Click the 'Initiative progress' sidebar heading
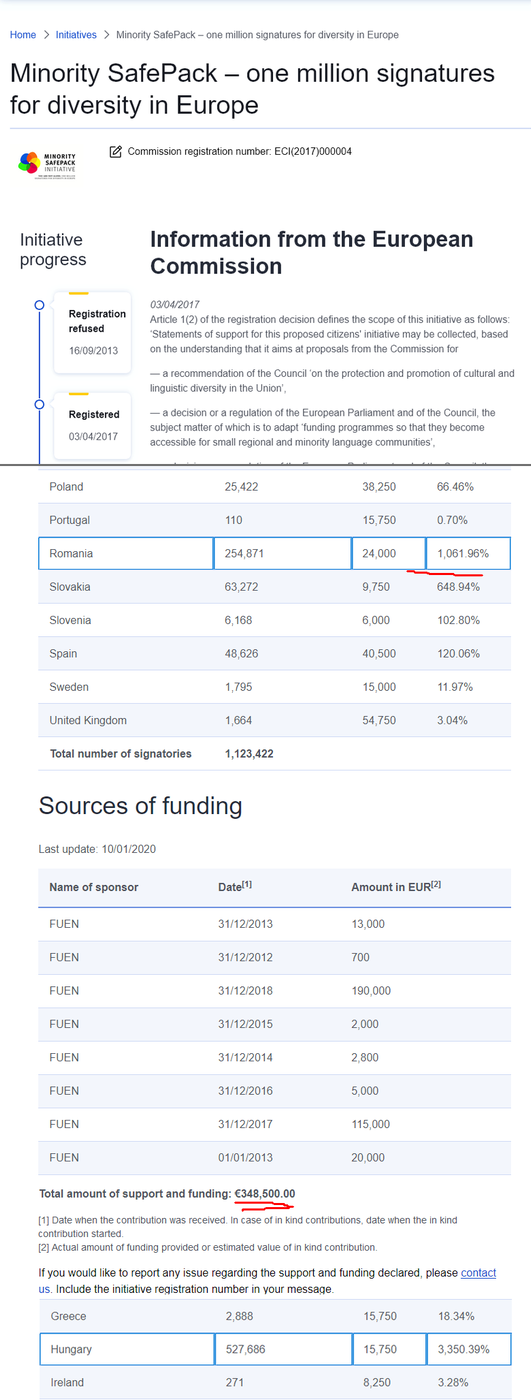531x1400 pixels. point(53,250)
